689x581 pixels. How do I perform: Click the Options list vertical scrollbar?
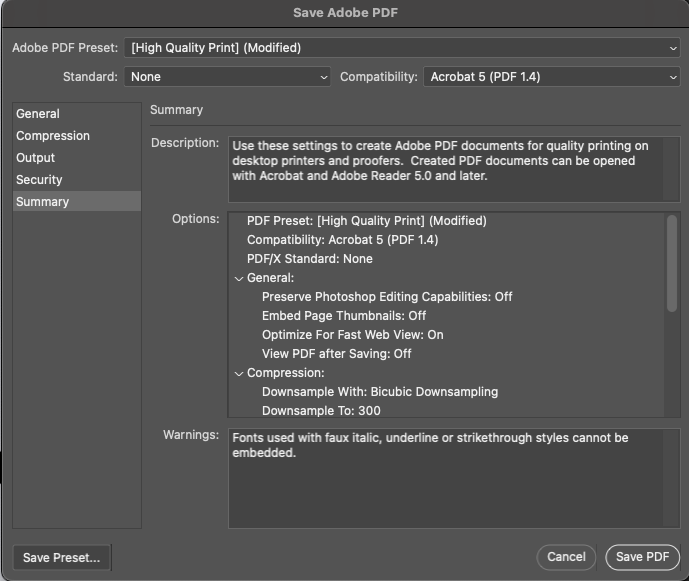[x=672, y=262]
